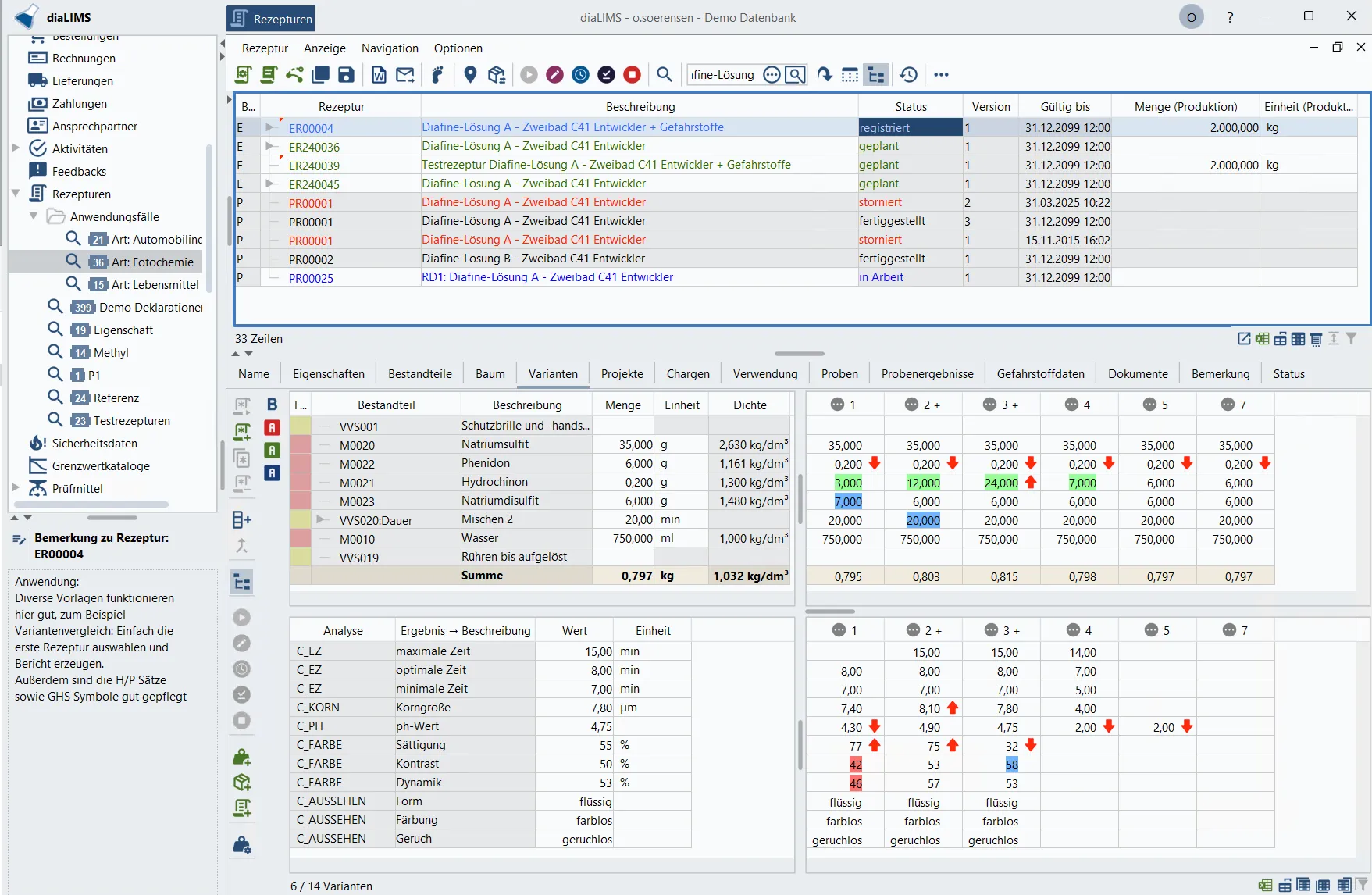Click the map location pin icon
This screenshot has width=1372, height=895.
click(x=470, y=75)
